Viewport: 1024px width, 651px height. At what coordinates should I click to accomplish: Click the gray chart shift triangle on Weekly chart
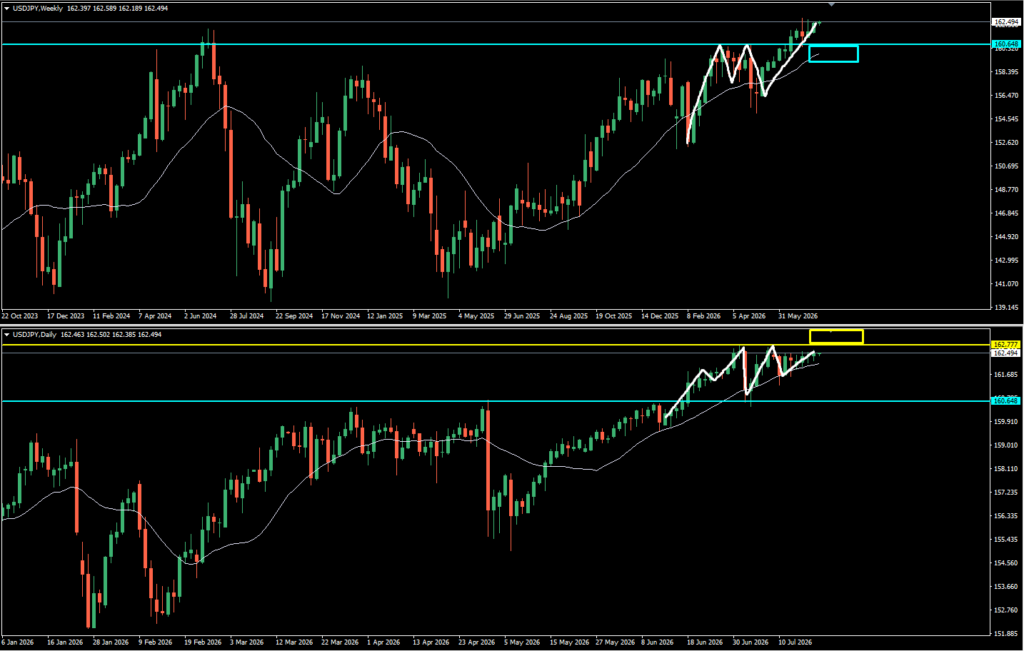coord(831,5)
